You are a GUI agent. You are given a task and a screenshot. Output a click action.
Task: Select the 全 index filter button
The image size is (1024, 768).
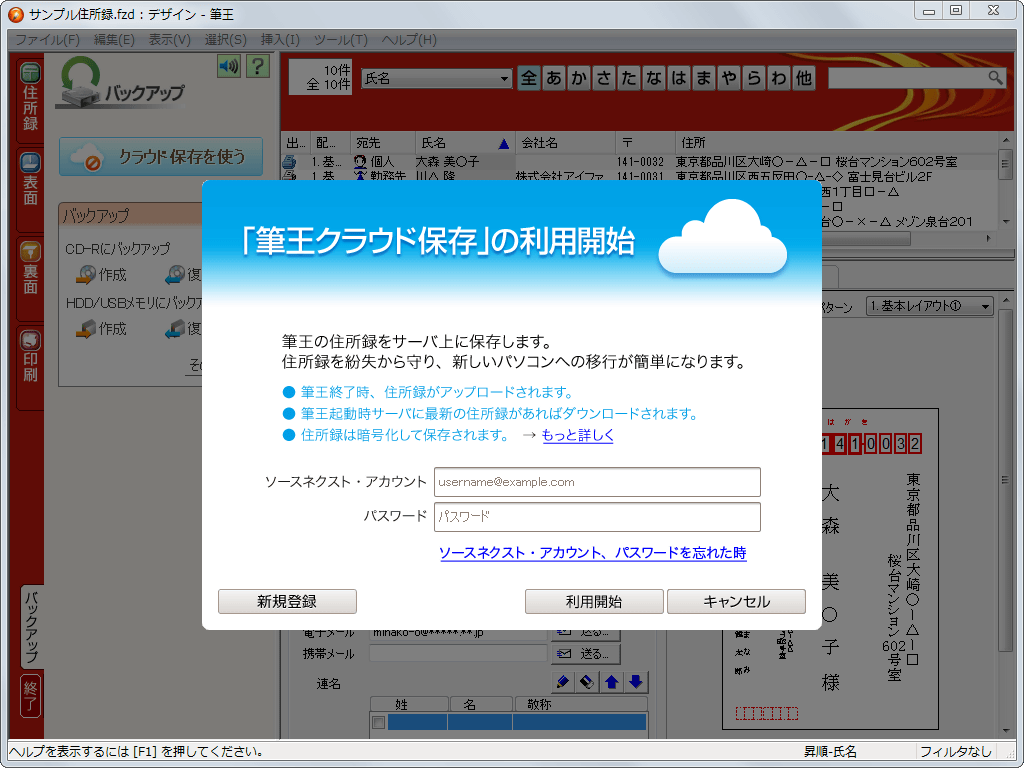pos(529,78)
